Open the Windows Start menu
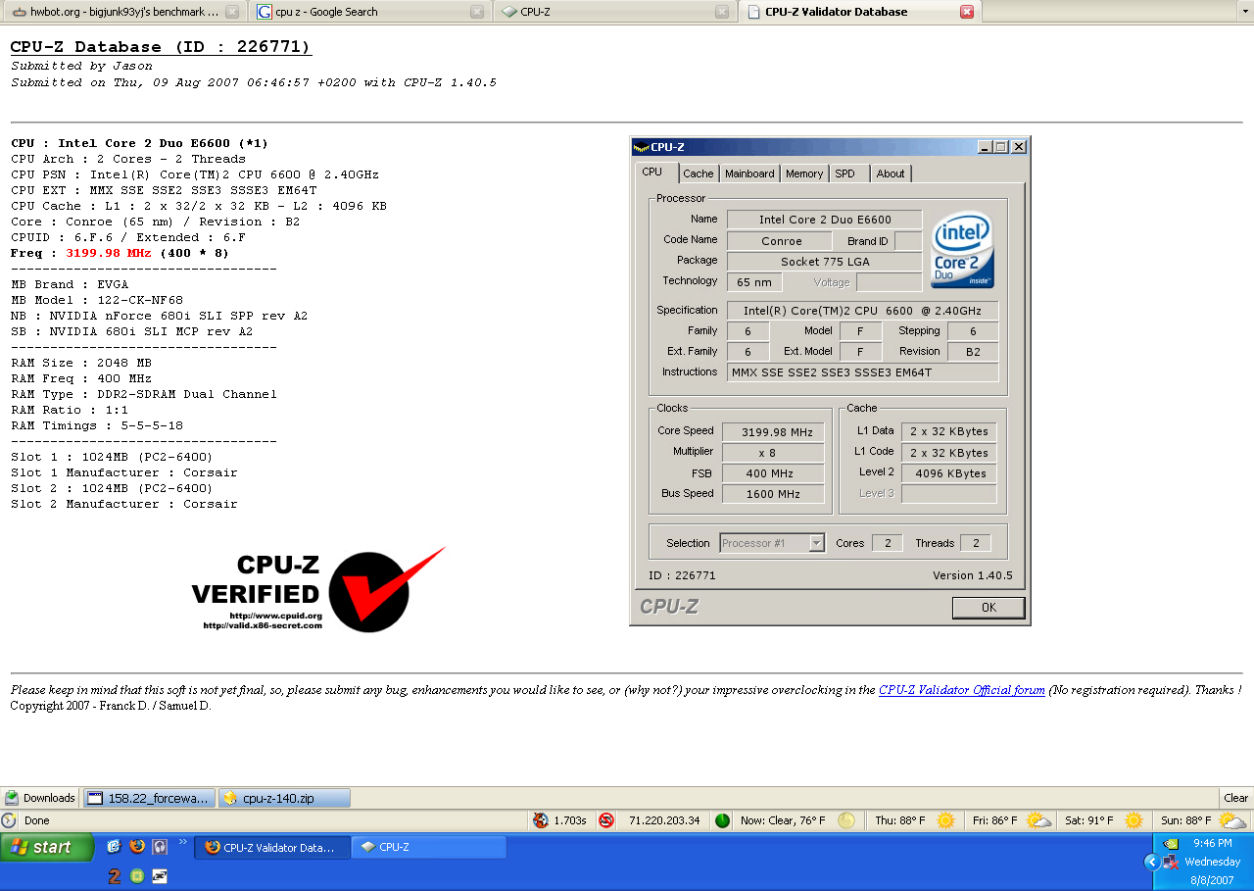 (47, 847)
